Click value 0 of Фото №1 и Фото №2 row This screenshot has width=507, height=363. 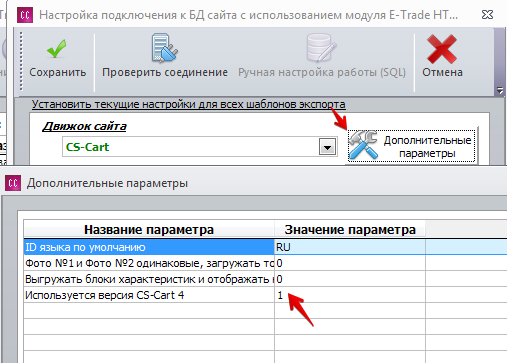[350, 263]
